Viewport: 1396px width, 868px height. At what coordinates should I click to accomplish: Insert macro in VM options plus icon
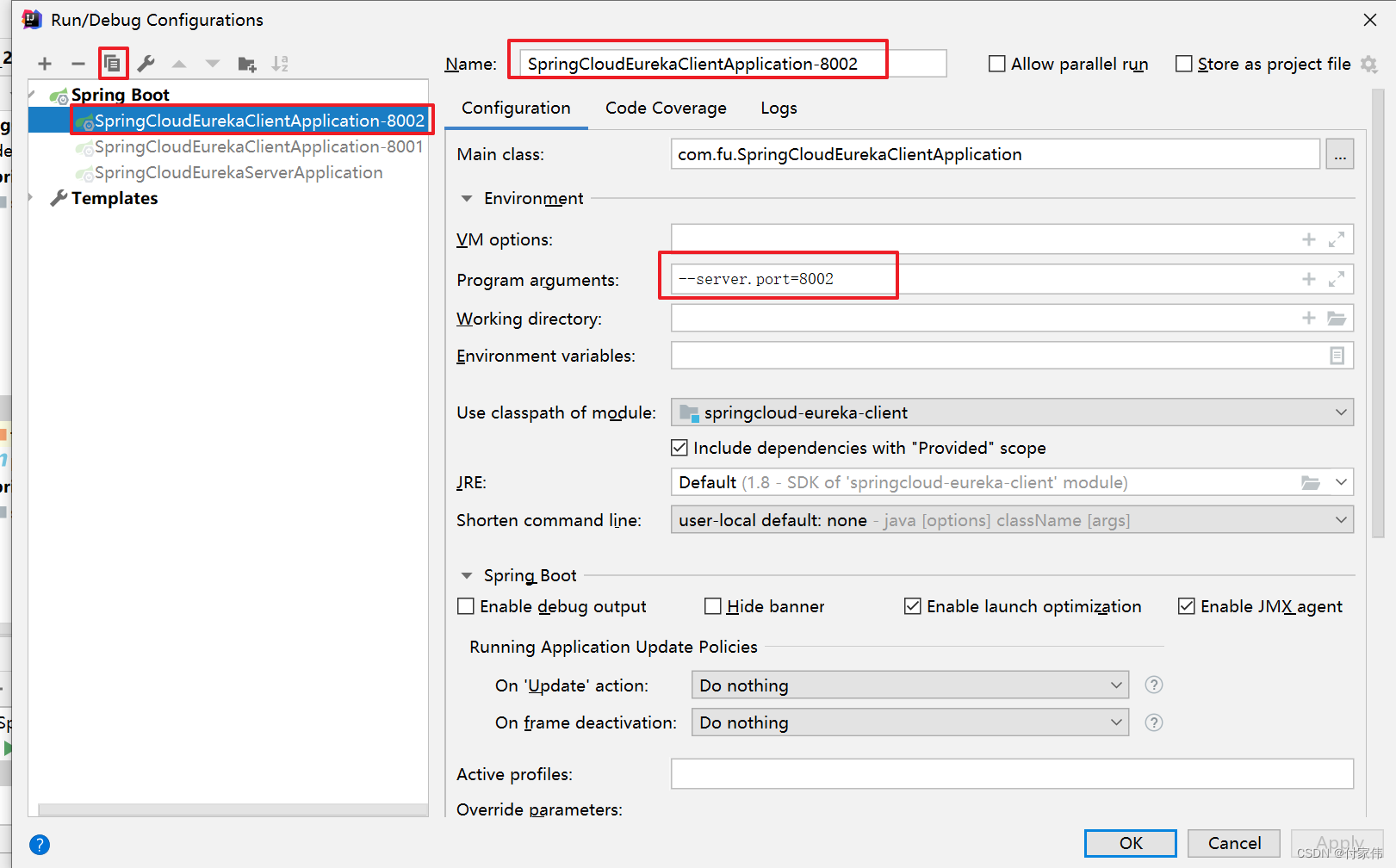point(1309,239)
